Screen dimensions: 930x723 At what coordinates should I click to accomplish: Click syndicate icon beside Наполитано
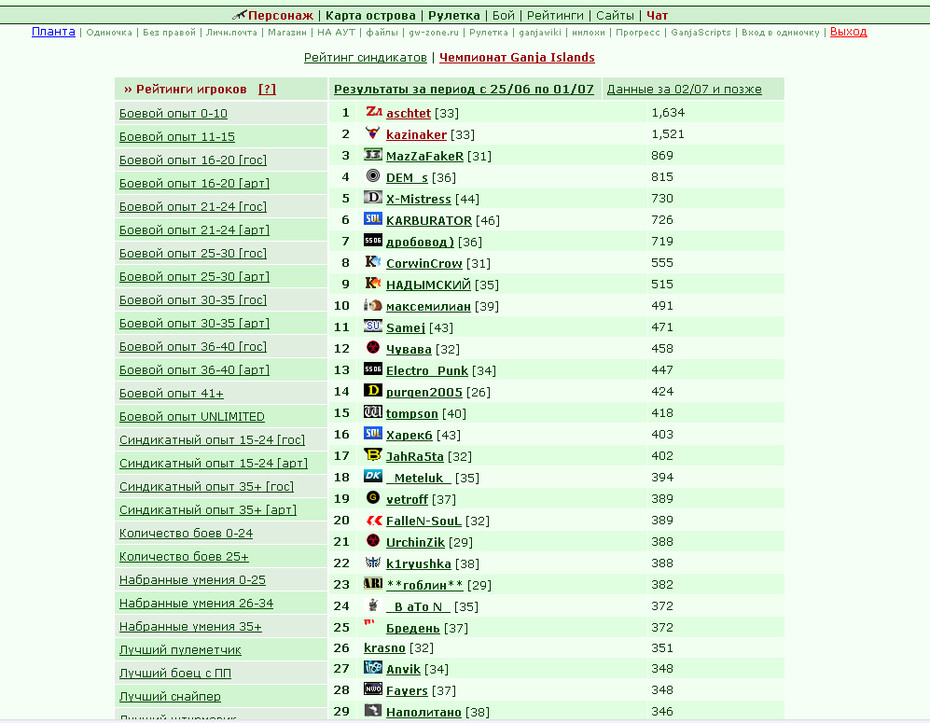pyautogui.click(x=373, y=710)
